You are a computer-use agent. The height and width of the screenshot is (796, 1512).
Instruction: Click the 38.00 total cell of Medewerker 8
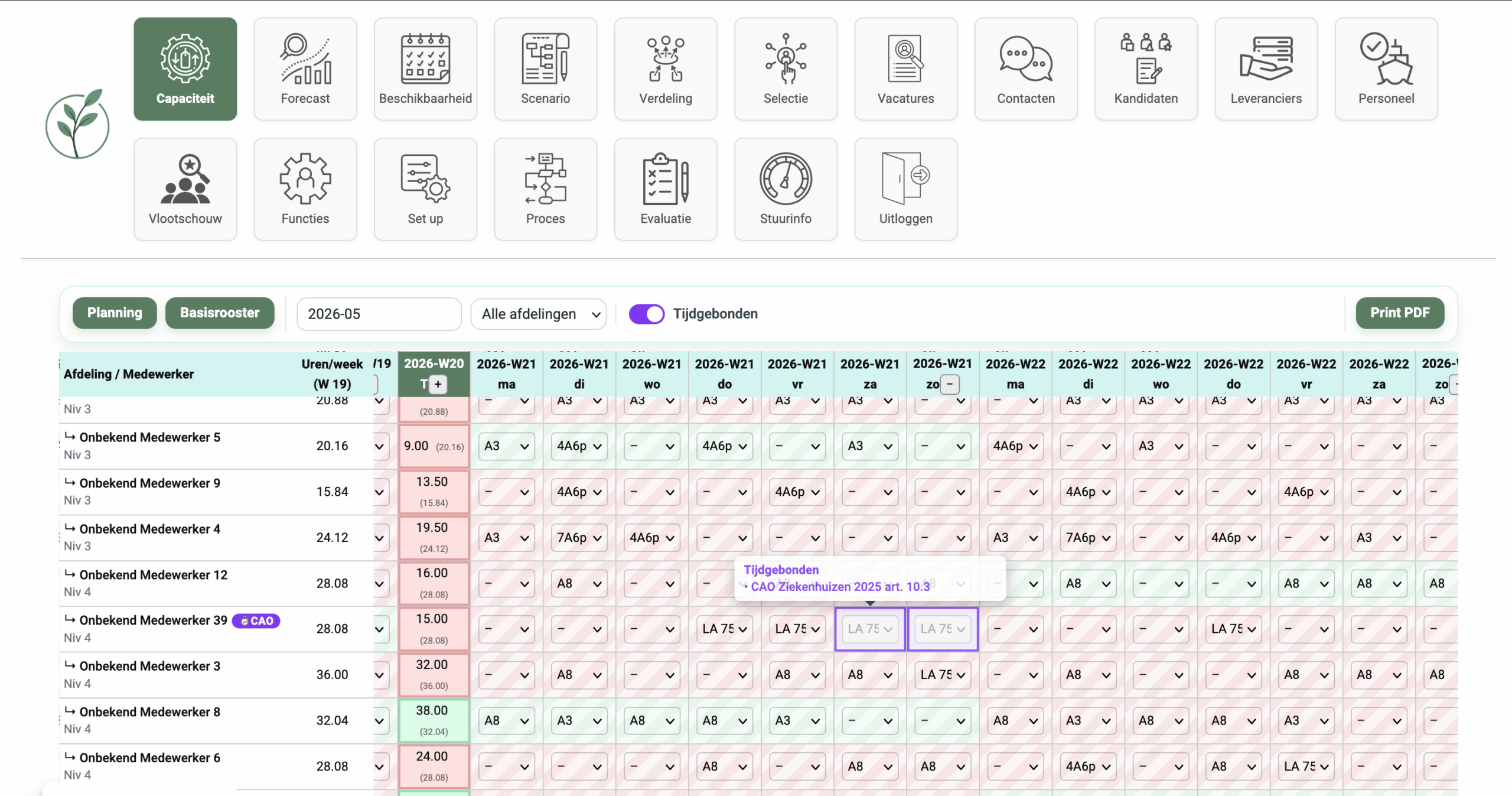tap(434, 720)
